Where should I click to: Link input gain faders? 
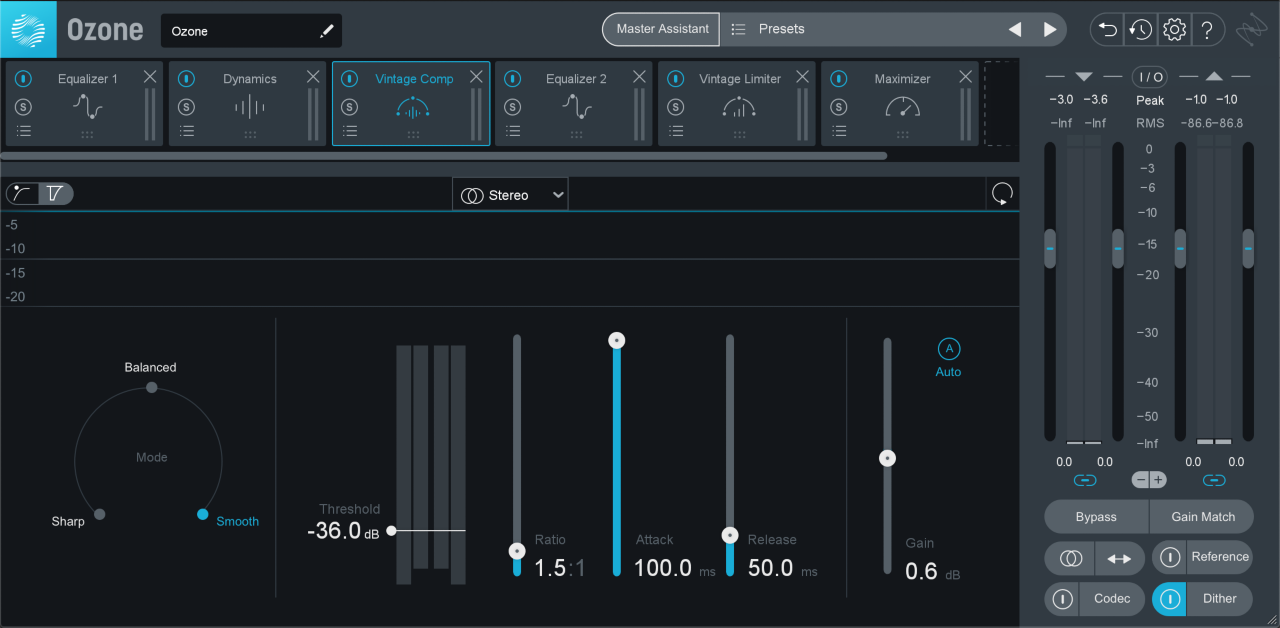tap(1085, 480)
